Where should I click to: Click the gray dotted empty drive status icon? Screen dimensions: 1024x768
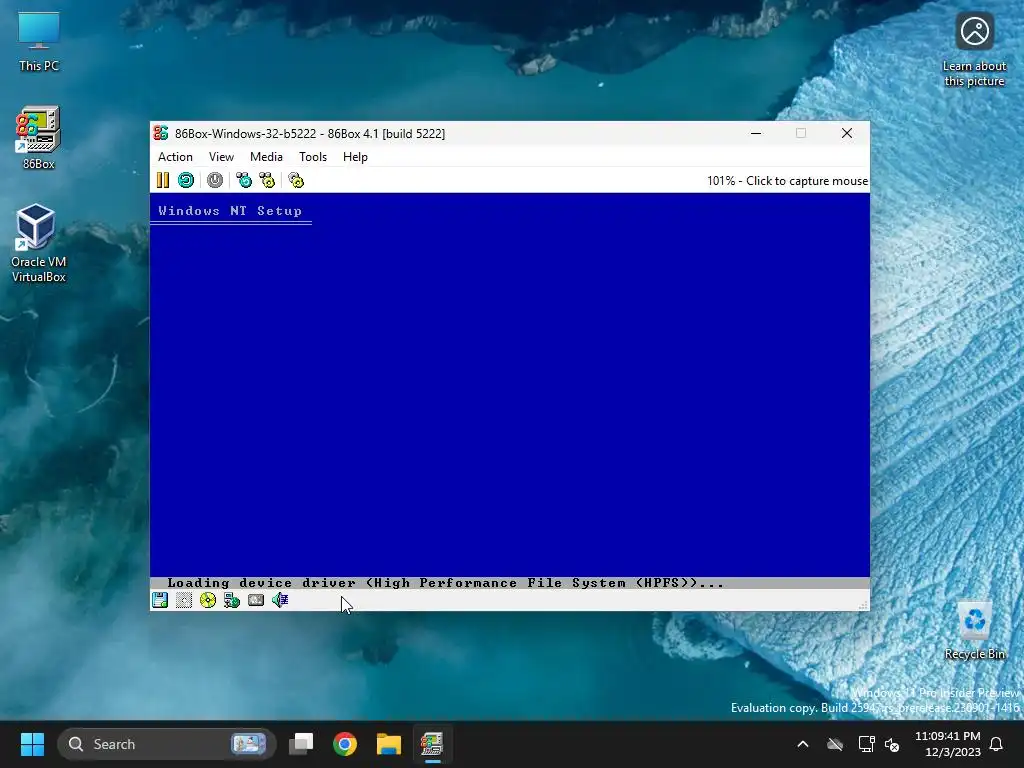[184, 600]
